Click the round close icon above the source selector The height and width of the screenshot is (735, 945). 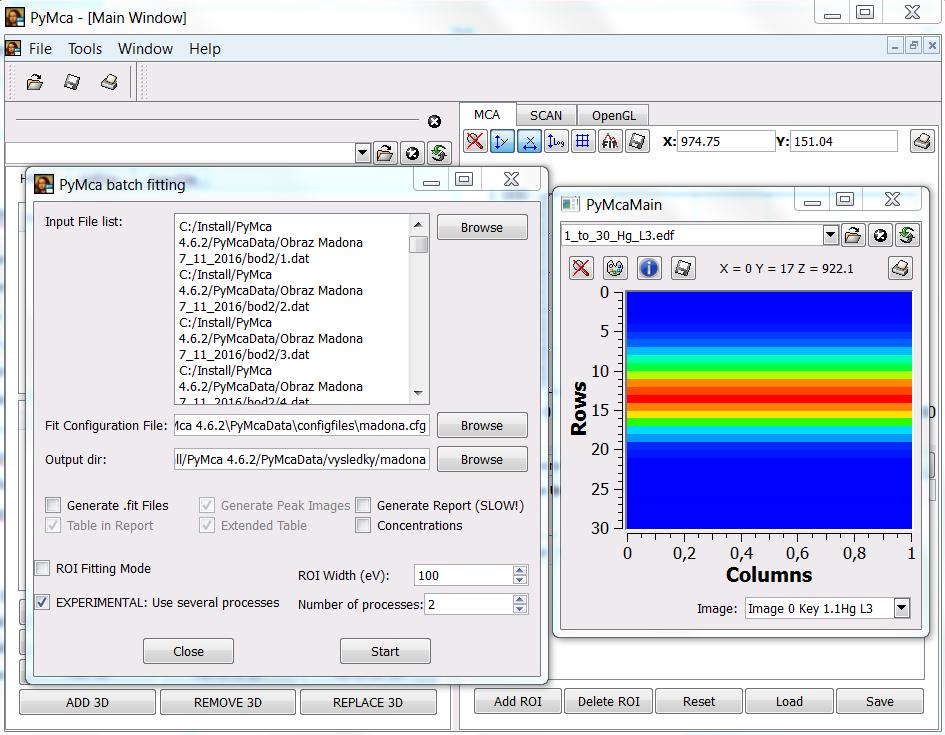[434, 122]
